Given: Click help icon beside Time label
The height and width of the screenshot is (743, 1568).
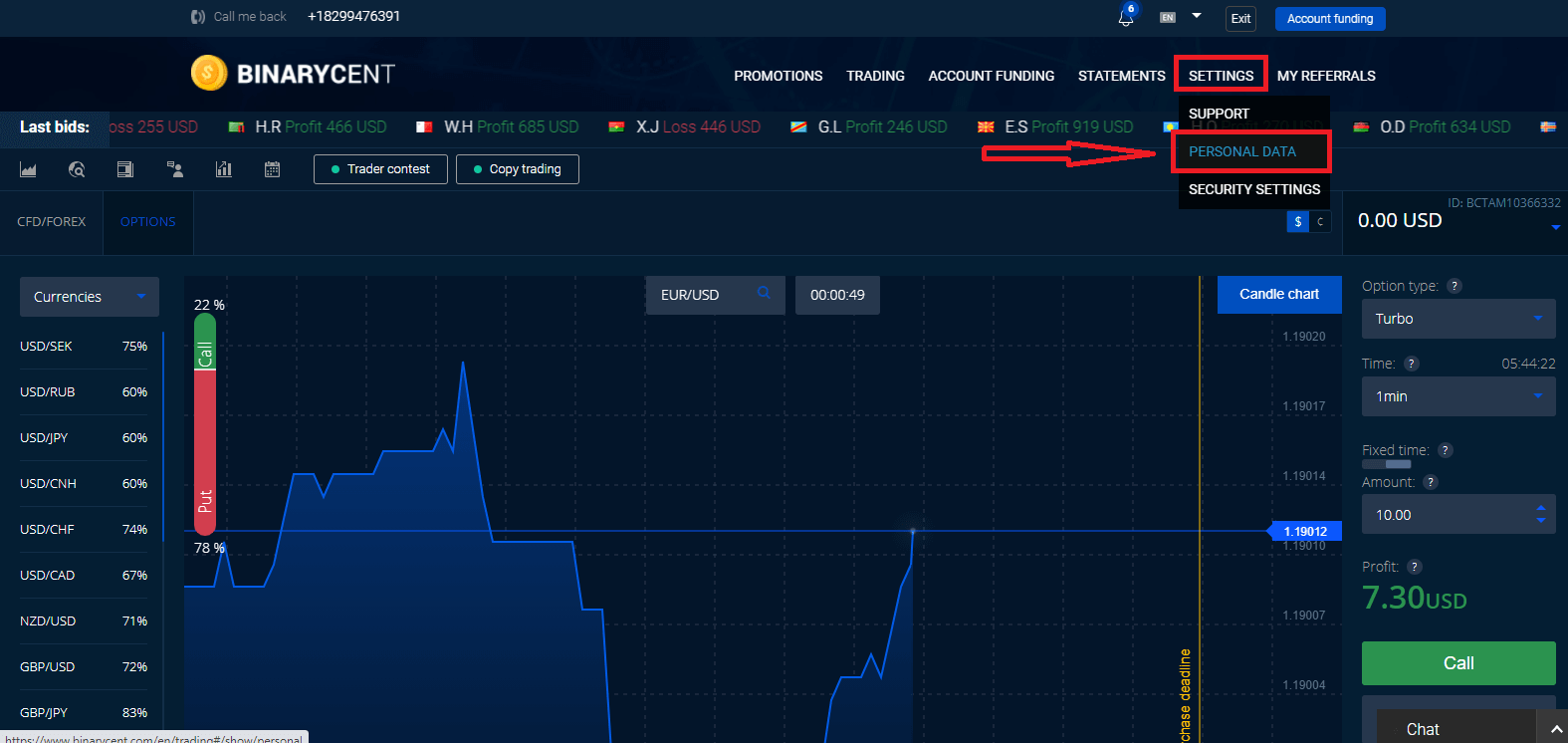Looking at the screenshot, I should [x=1411, y=364].
